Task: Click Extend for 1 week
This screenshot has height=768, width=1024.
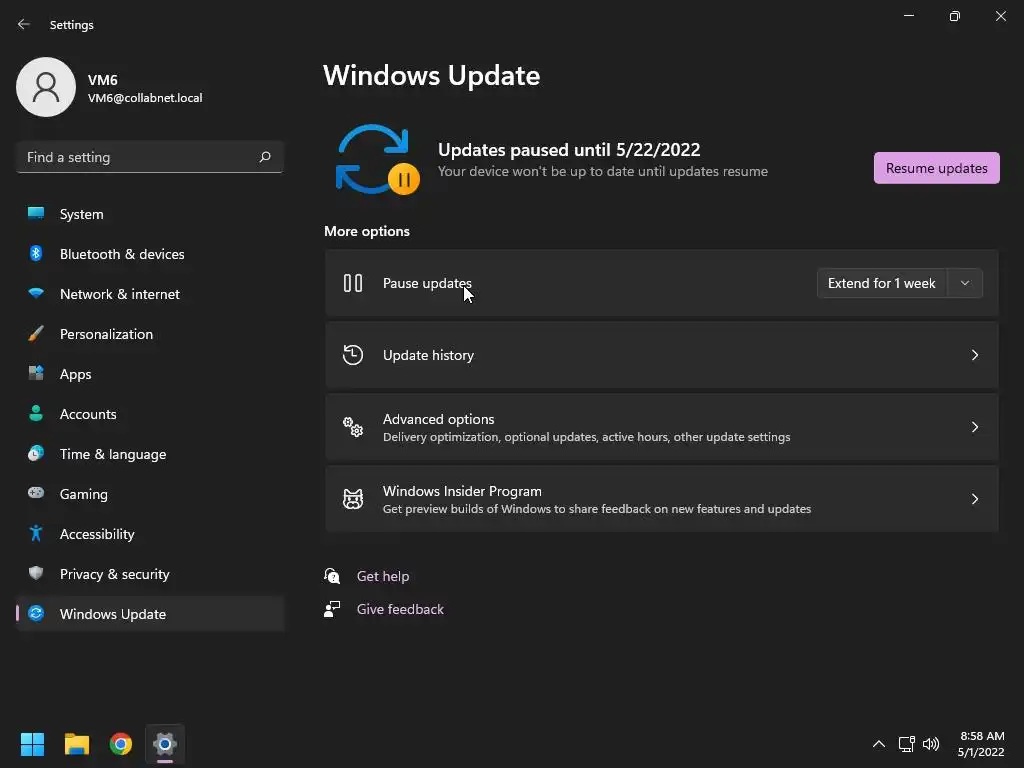Action: click(882, 283)
